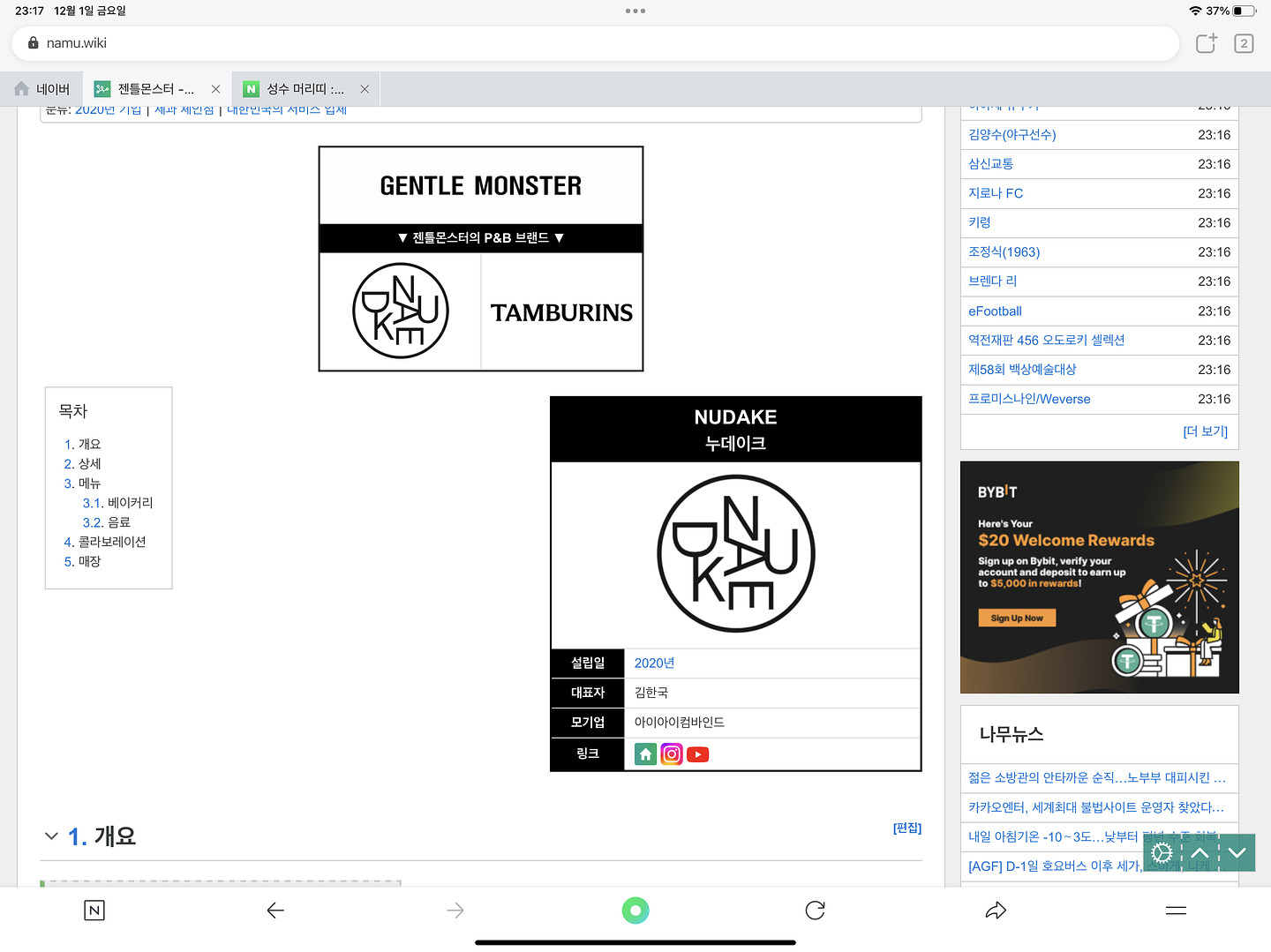The width and height of the screenshot is (1271, 952).
Task: Open the NUDAKE homepage link icon
Action: (645, 754)
